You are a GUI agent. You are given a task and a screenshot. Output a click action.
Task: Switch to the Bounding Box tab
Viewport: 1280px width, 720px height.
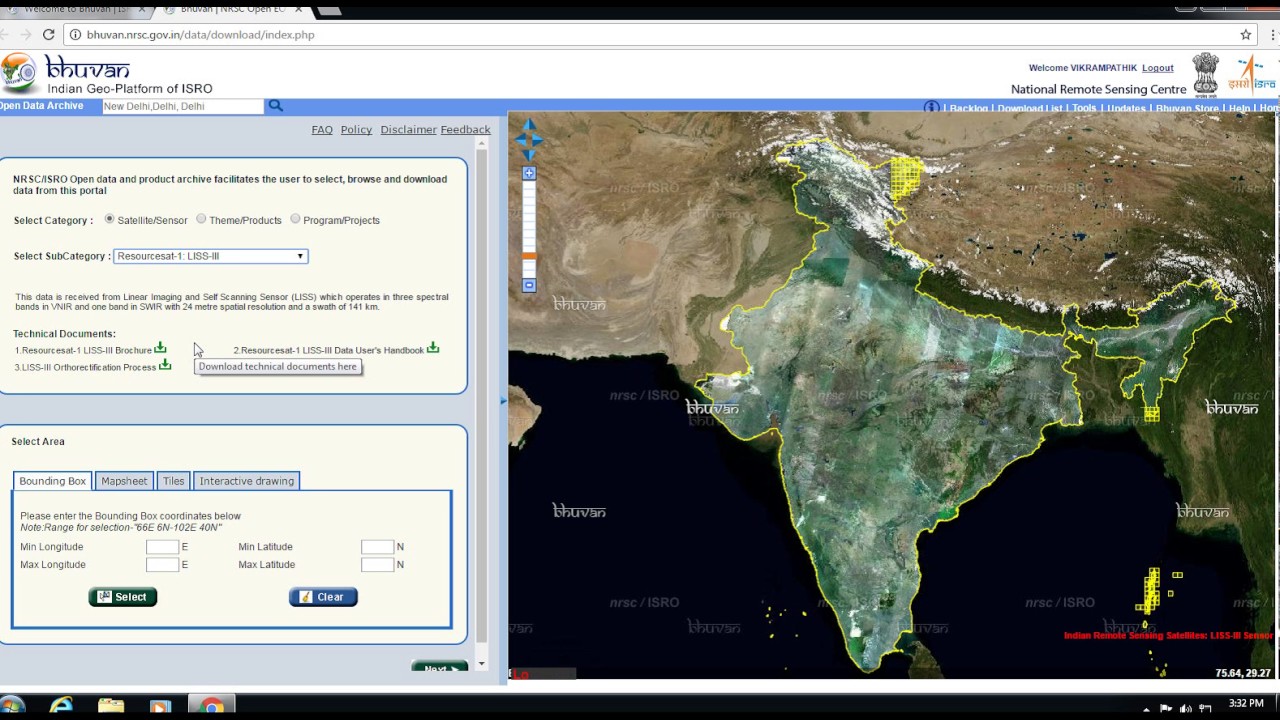[x=52, y=481]
